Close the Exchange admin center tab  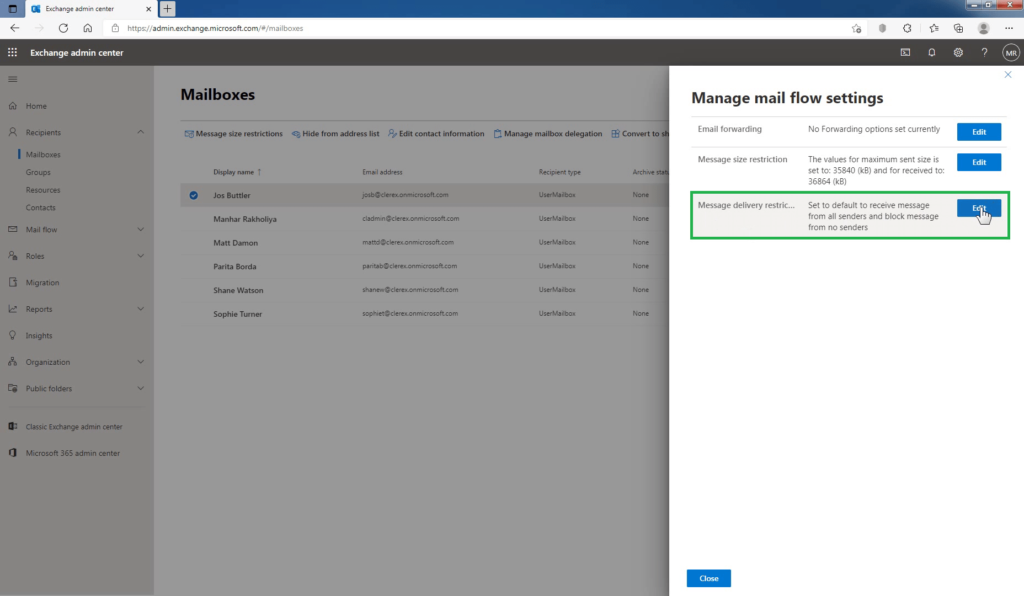148,8
